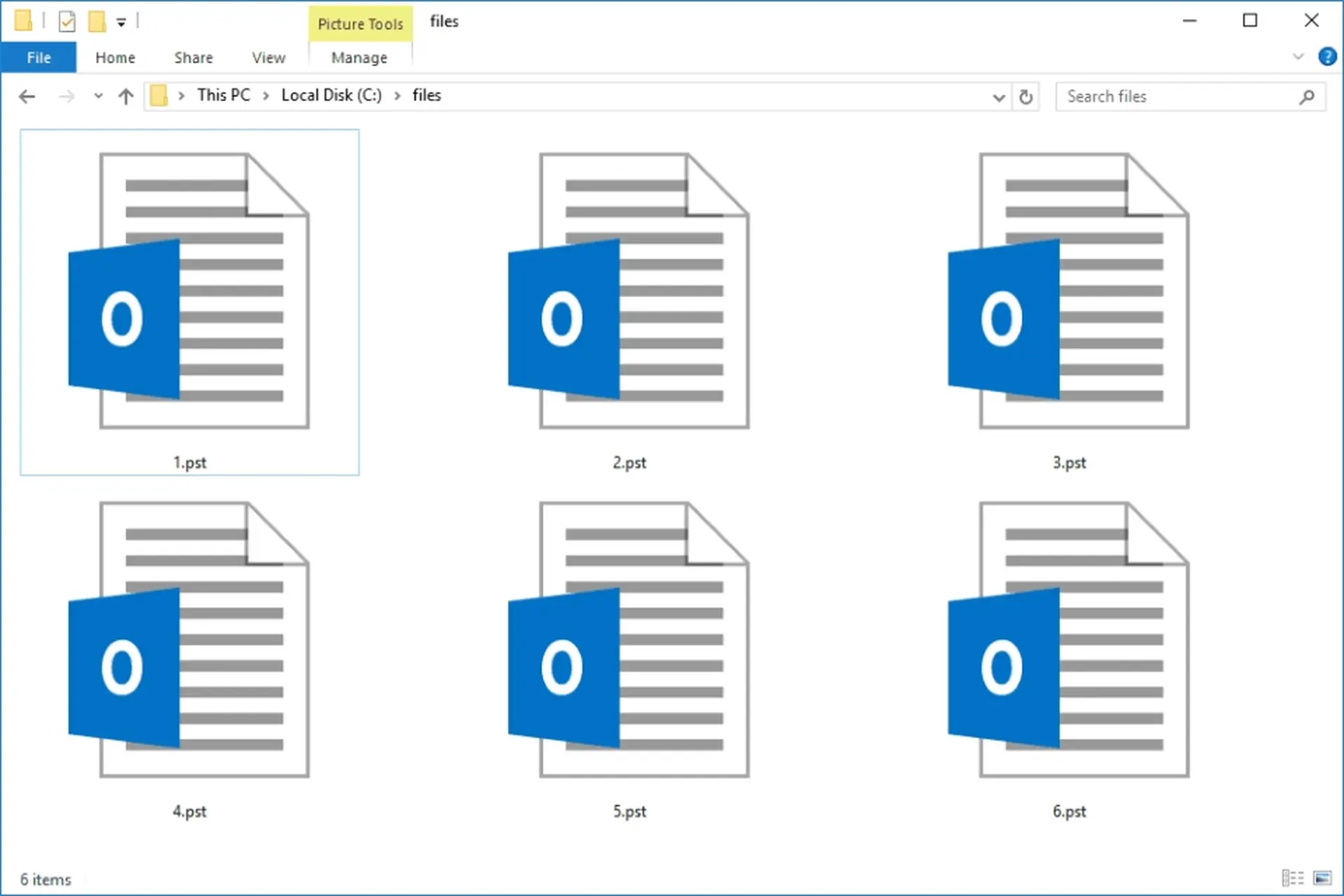The image size is (1344, 896).
Task: Click the New folder icon in the Quick Access Toolbar
Action: (97, 21)
